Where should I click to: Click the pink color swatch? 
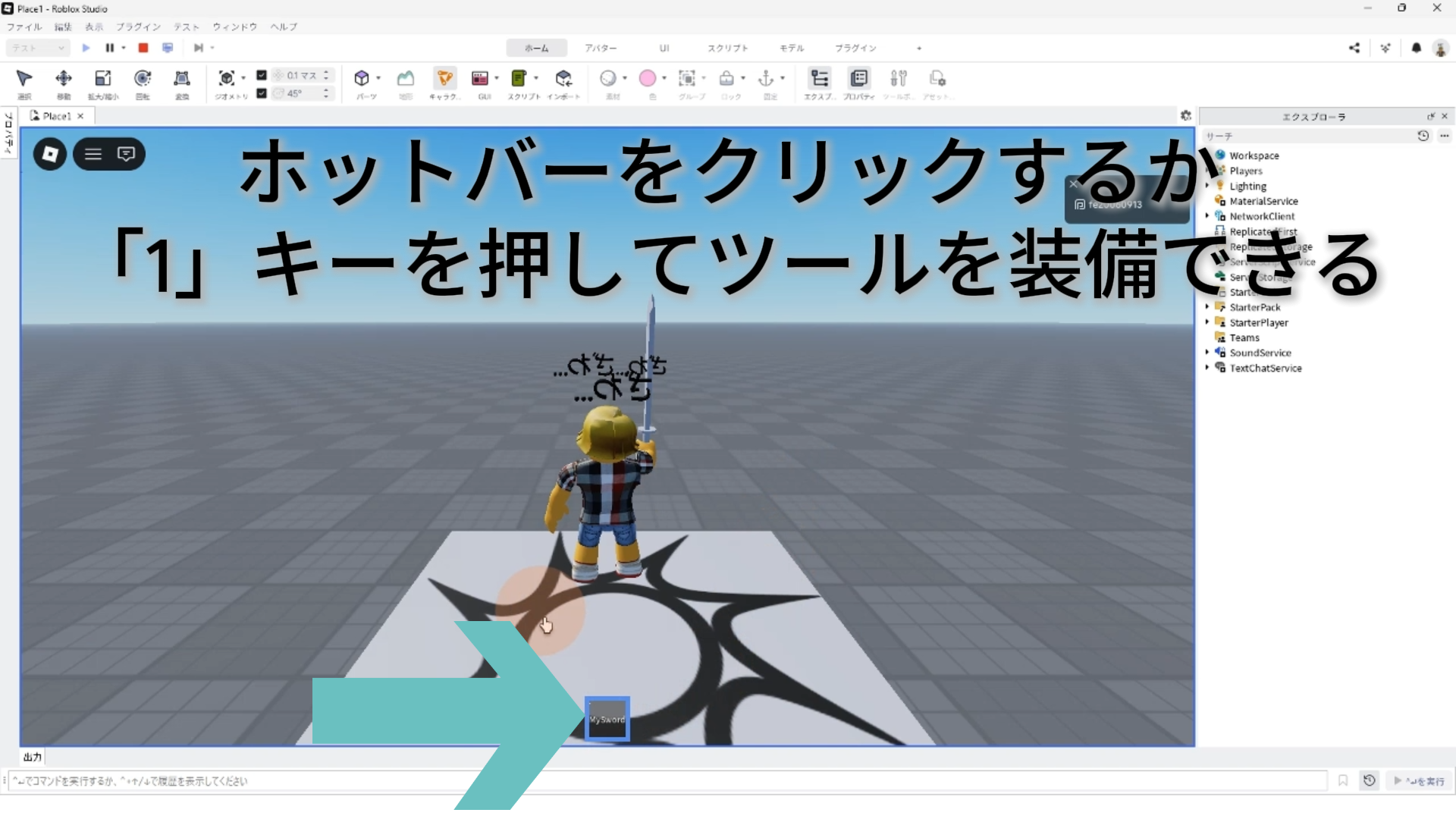(648, 78)
